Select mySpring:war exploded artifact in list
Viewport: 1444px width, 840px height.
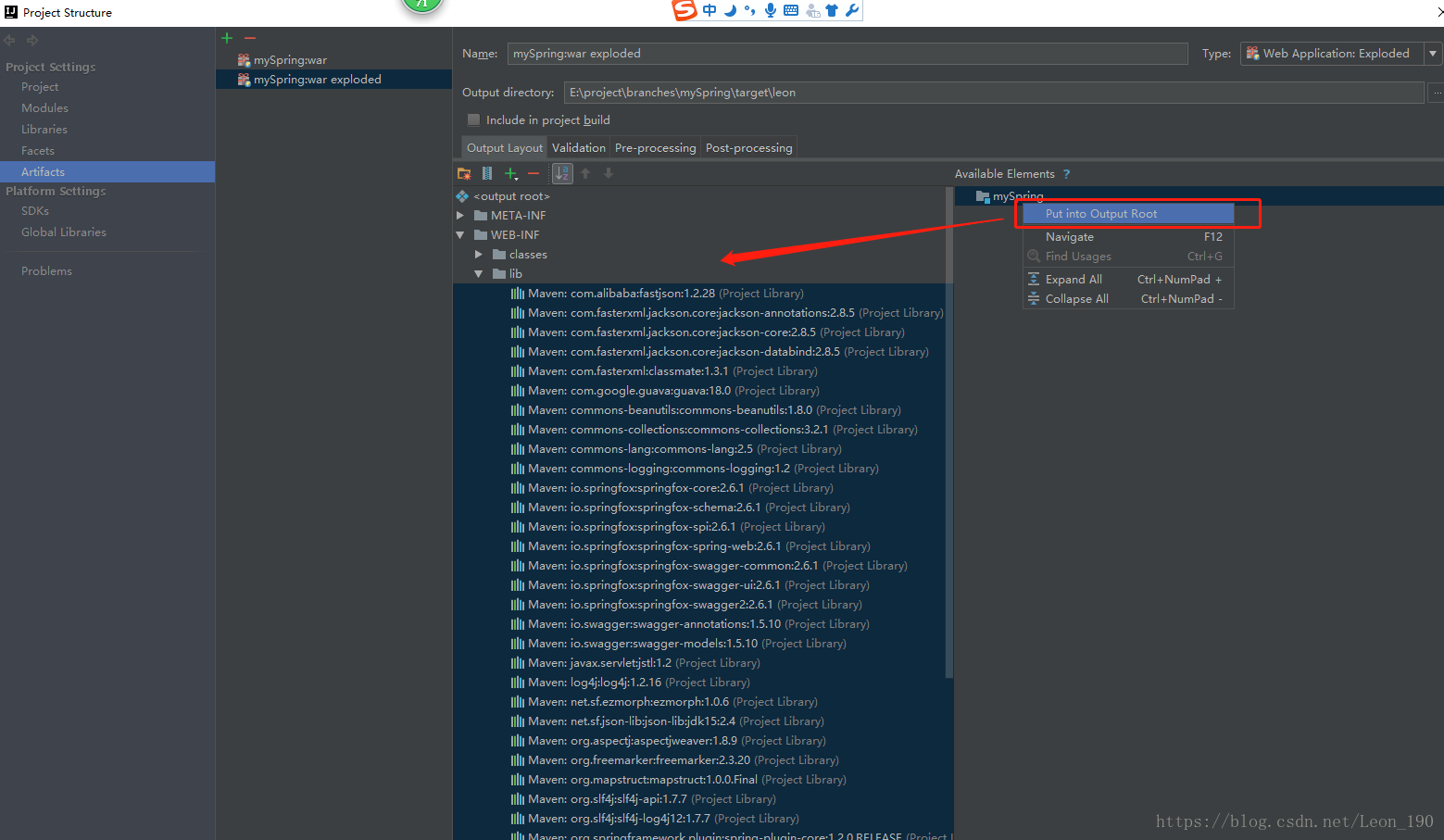[333, 80]
